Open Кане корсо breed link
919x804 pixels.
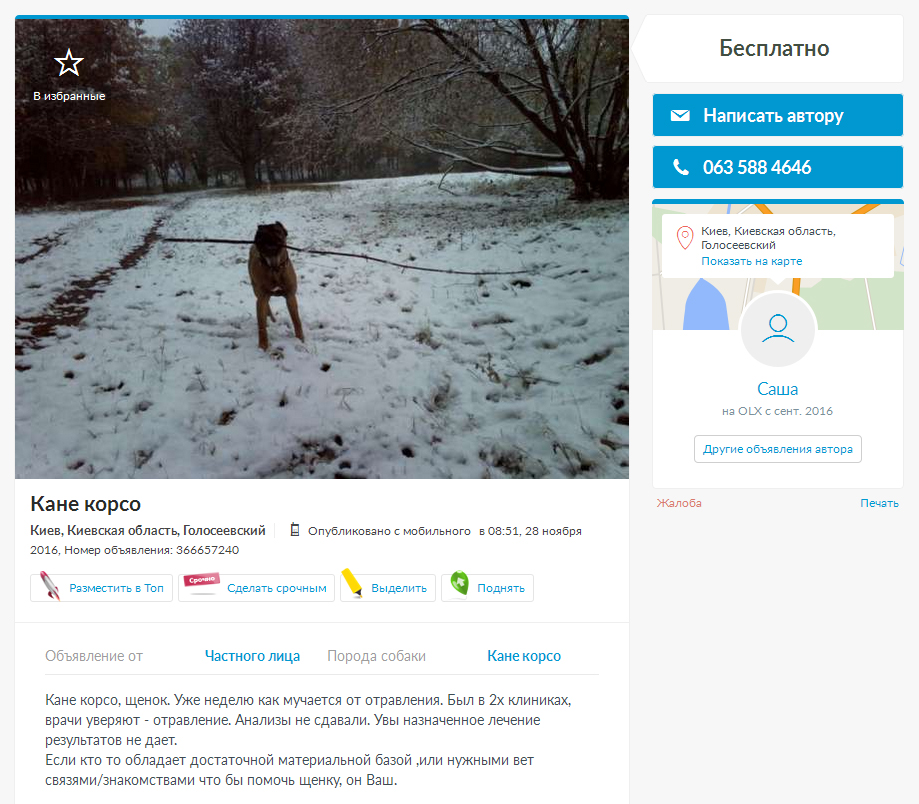tap(524, 656)
